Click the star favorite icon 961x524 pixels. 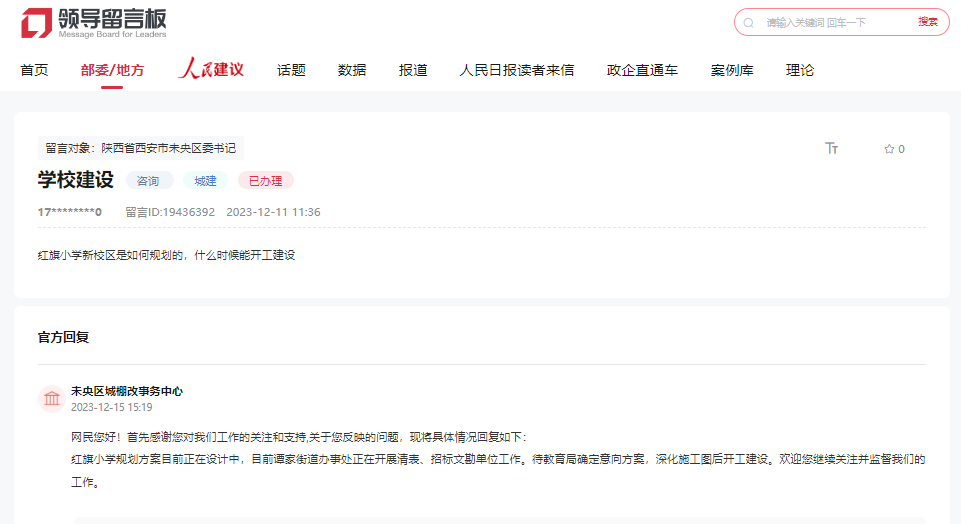click(x=889, y=149)
